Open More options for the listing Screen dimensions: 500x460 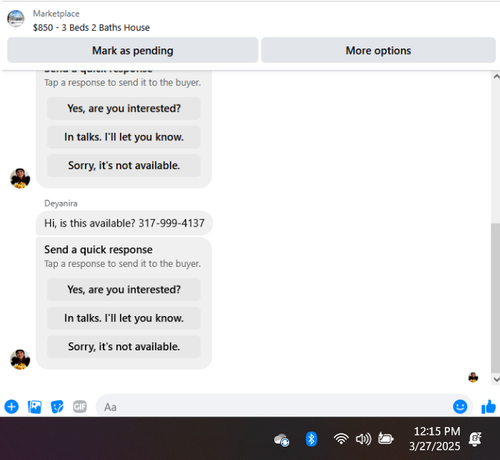[x=378, y=50]
